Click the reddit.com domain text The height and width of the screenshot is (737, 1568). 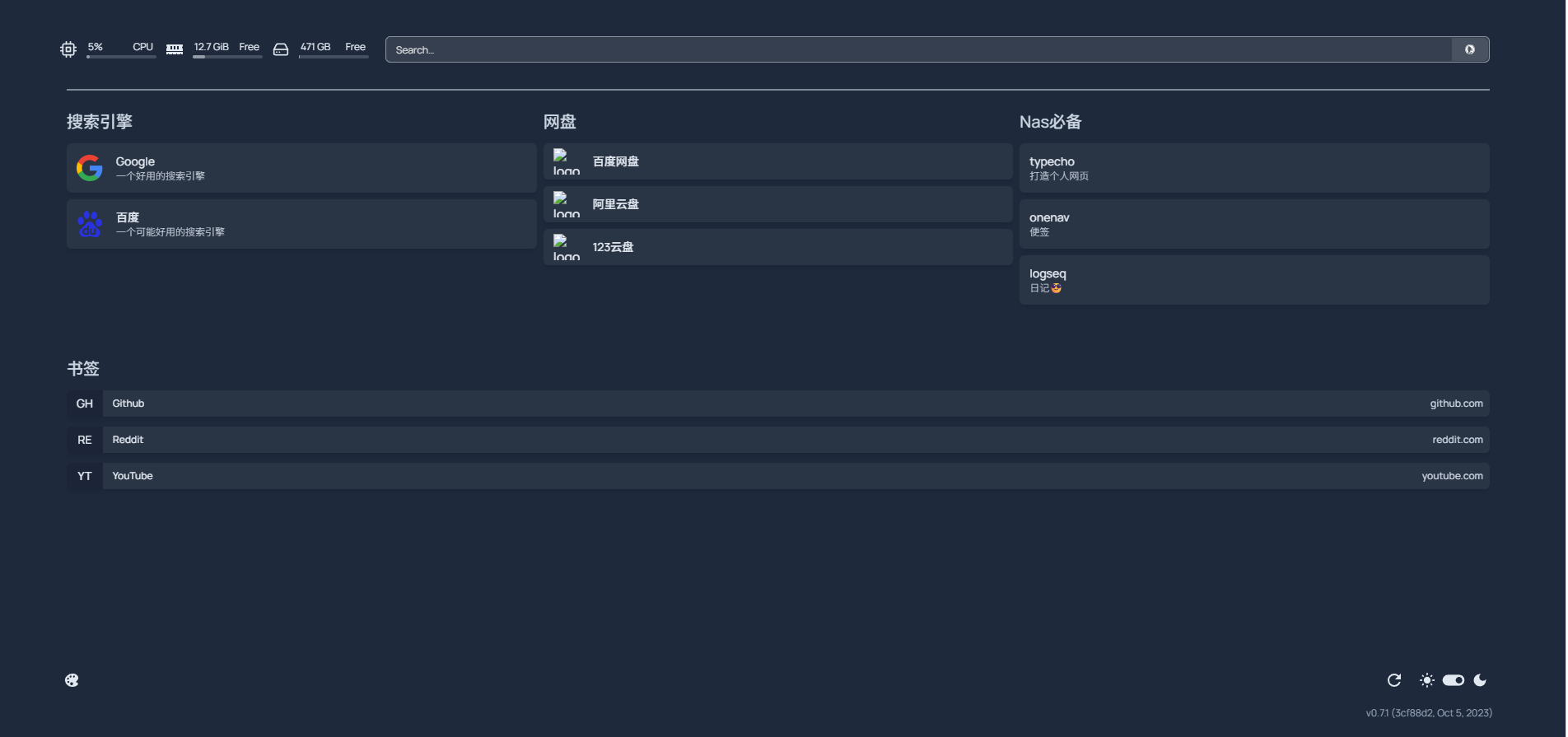pyautogui.click(x=1458, y=440)
